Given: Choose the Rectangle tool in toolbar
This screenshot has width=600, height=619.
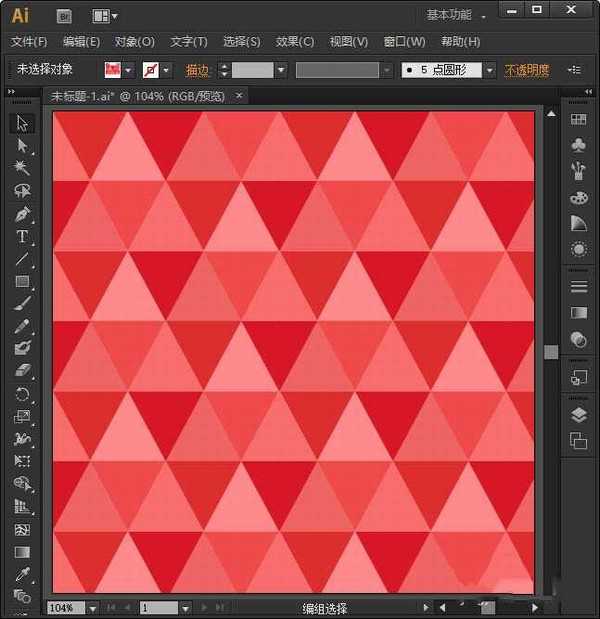Looking at the screenshot, I should pos(22,282).
